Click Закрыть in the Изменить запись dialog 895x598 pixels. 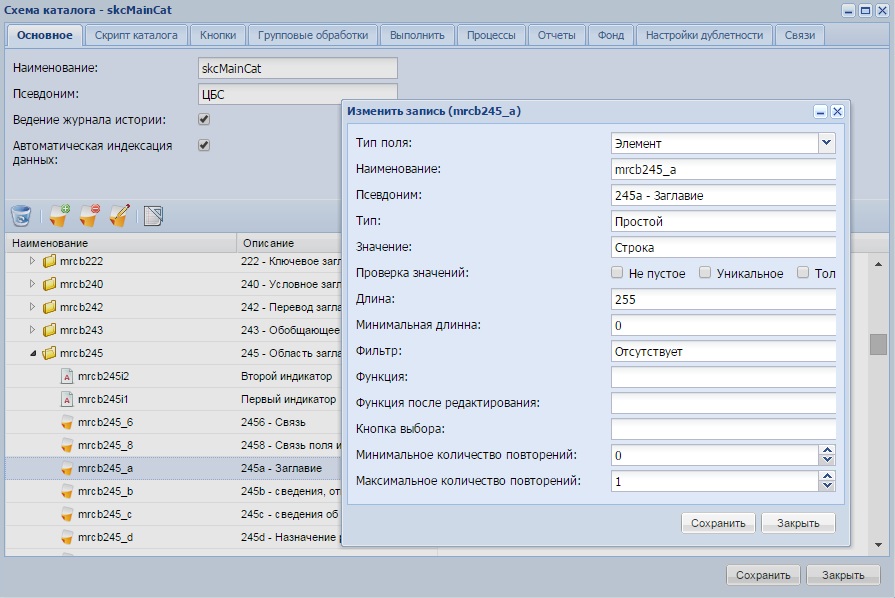[798, 523]
